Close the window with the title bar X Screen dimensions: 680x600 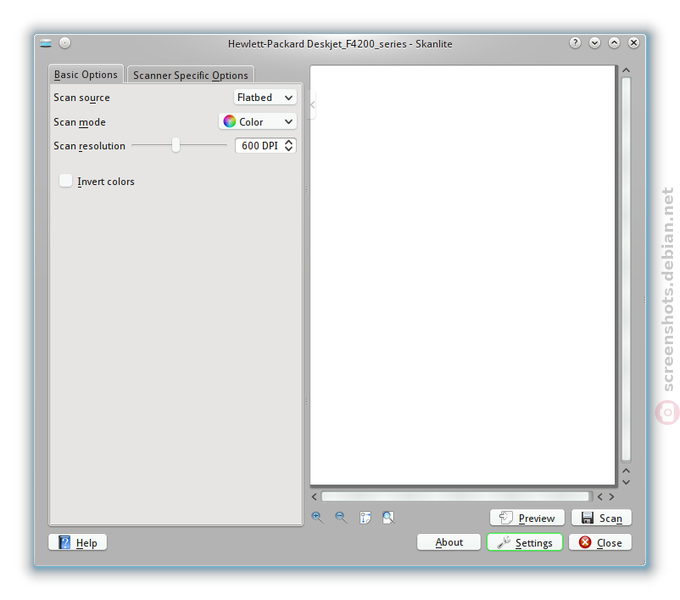[x=634, y=43]
